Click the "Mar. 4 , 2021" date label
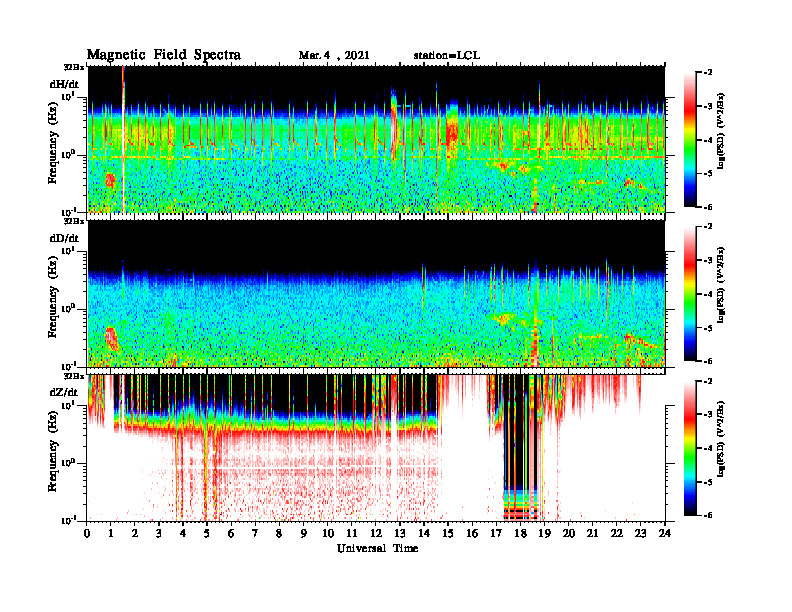792x612 pixels. click(x=334, y=56)
